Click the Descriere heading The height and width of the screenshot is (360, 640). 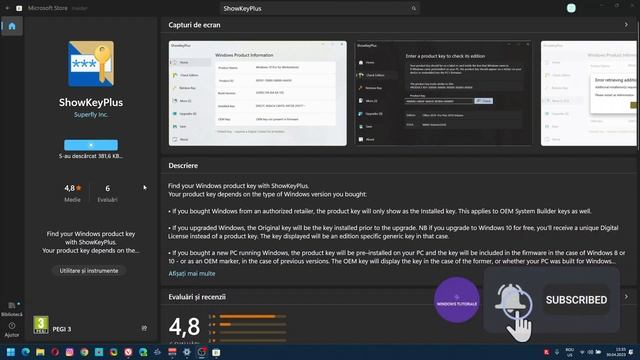pos(183,165)
